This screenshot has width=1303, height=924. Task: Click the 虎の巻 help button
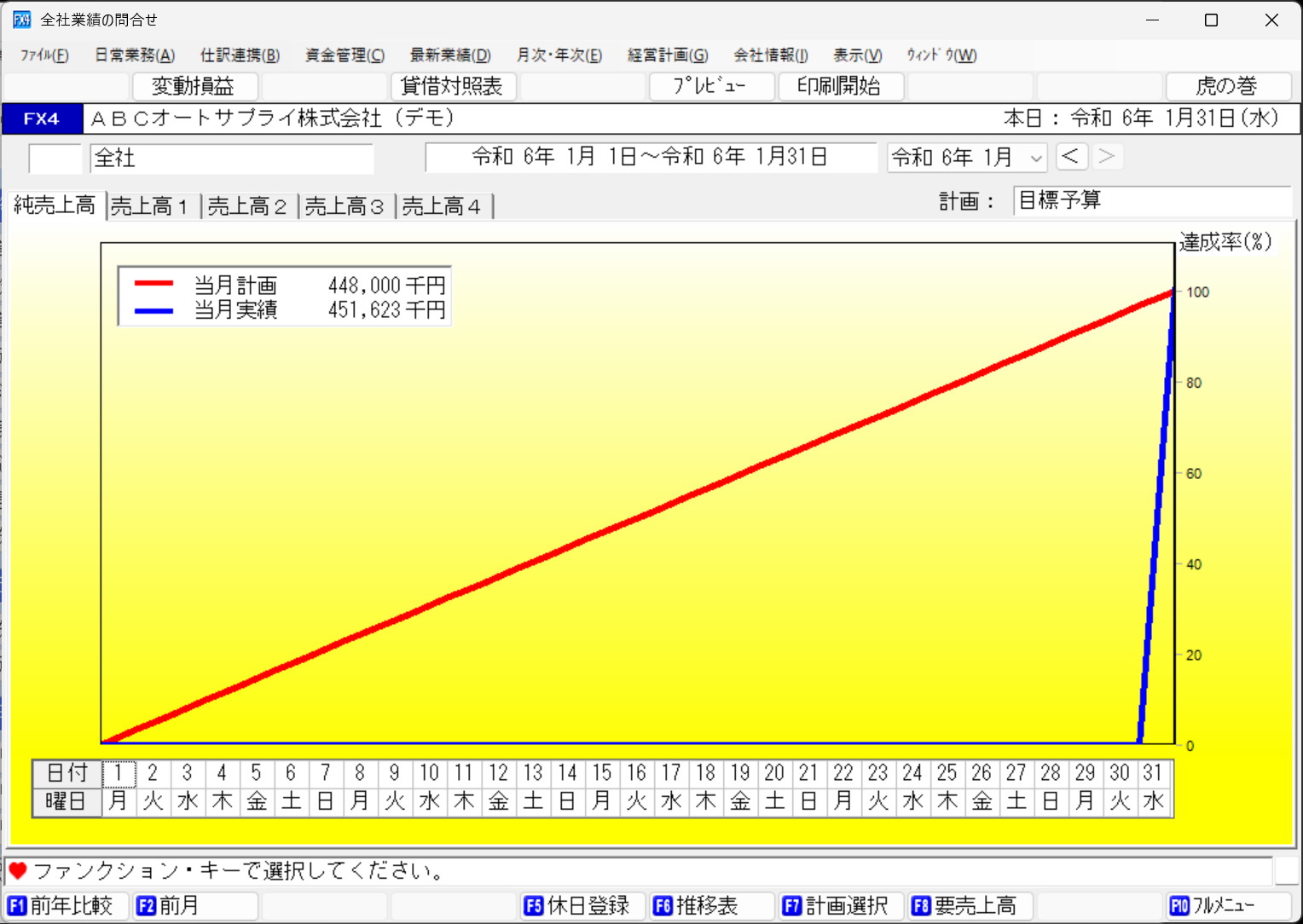(1228, 86)
